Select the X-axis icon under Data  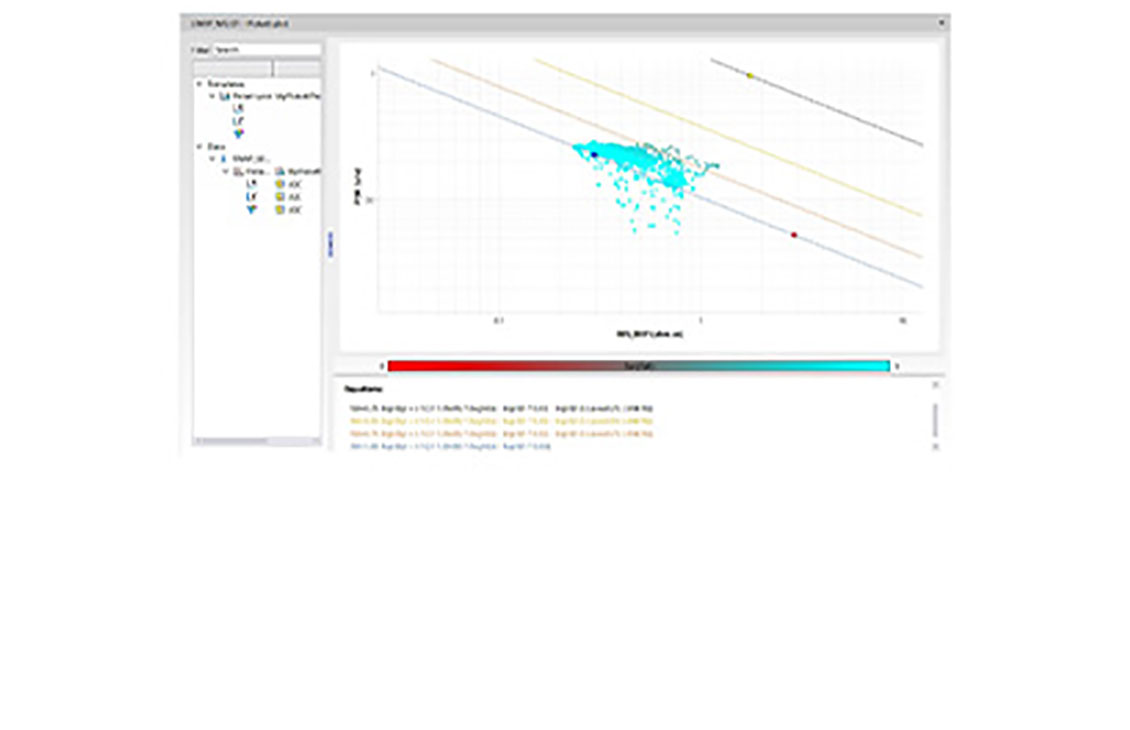[x=250, y=184]
